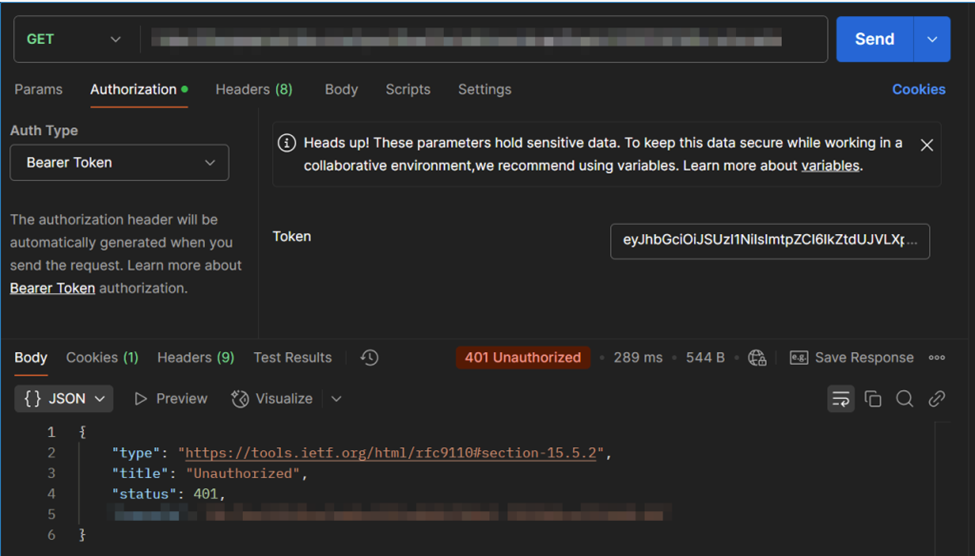Click the network globe icon in response bar

[x=757, y=358]
